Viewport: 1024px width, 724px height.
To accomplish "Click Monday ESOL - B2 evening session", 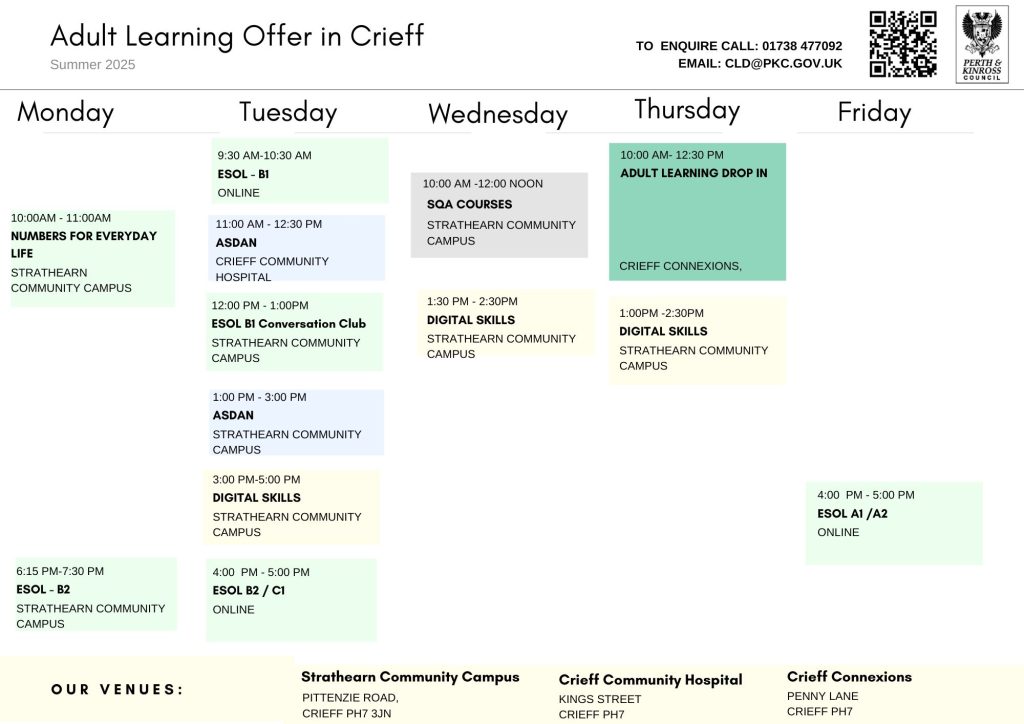I will (x=95, y=594).
